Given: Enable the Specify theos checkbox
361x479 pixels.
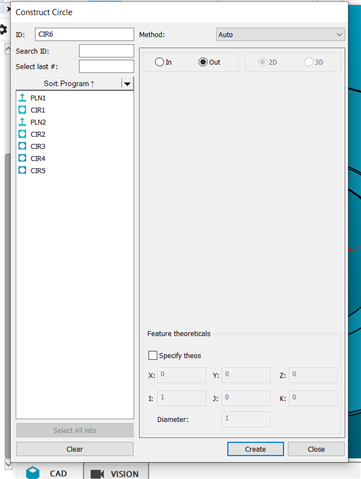Looking at the screenshot, I should (x=153, y=355).
